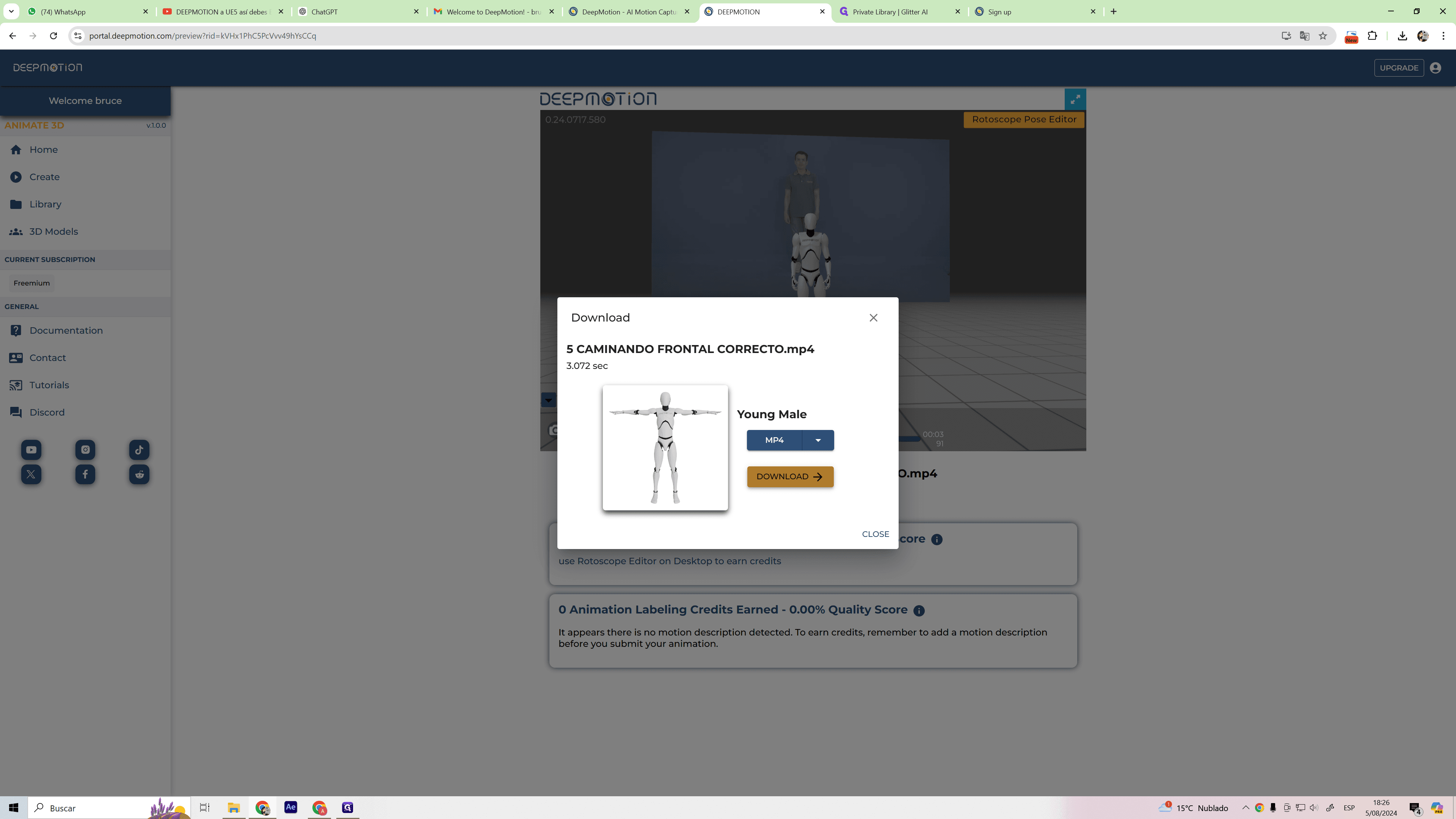The image size is (1456, 819).
Task: Click the DeepMotion logo in header
Action: click(x=47, y=68)
